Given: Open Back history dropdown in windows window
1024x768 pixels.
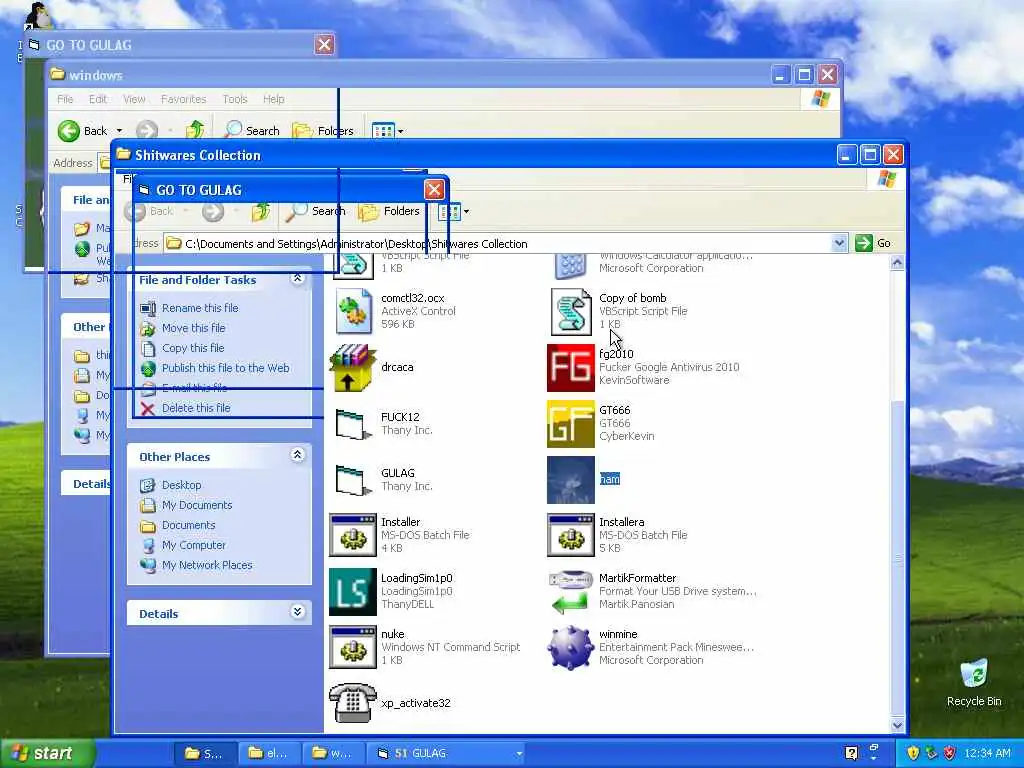Looking at the screenshot, I should [x=119, y=131].
